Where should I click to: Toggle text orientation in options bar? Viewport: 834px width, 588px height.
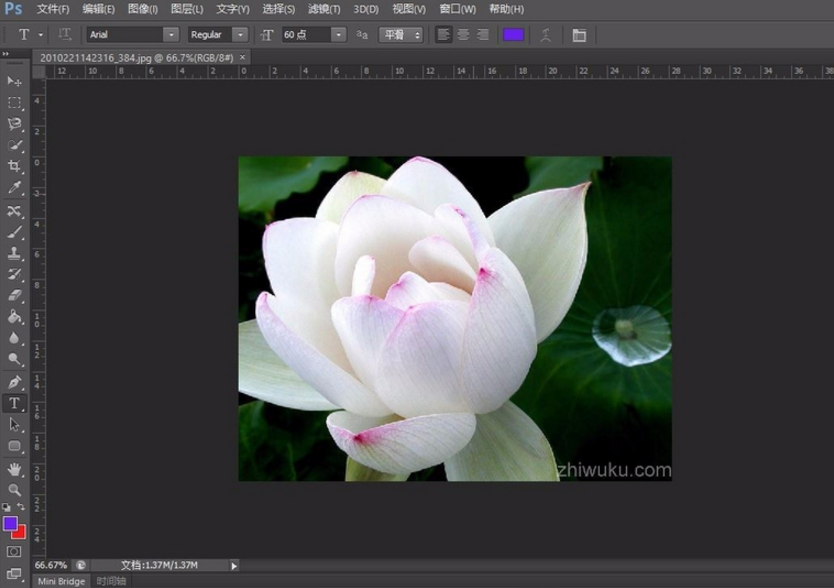pyautogui.click(x=65, y=34)
